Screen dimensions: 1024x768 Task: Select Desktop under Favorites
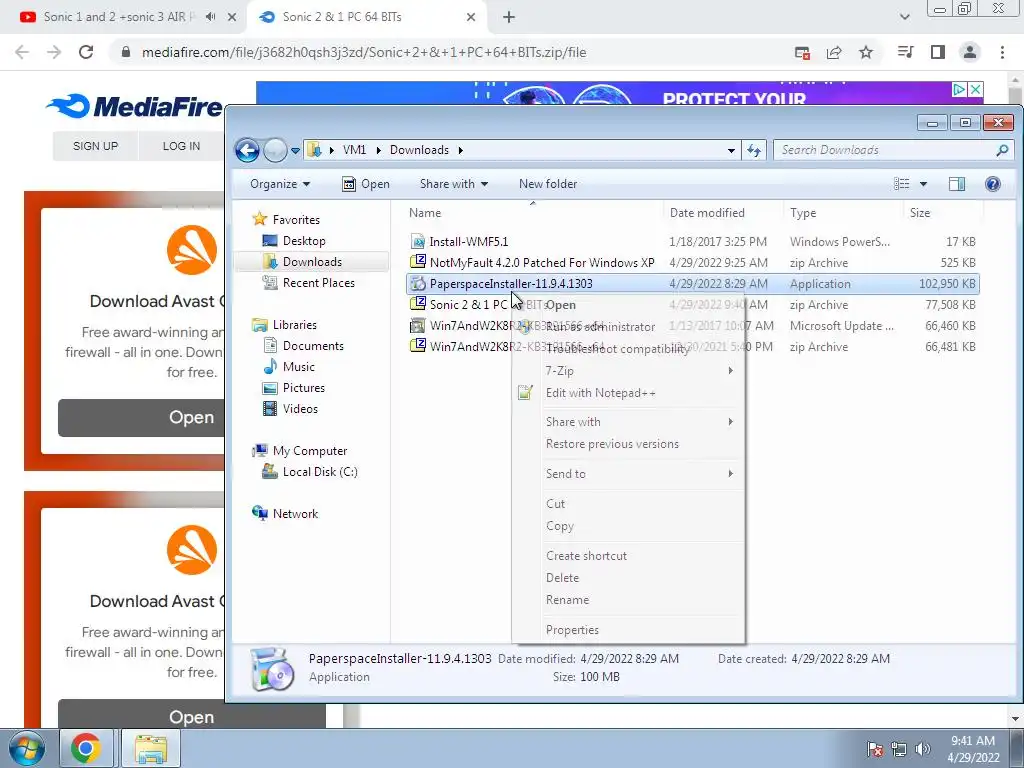[304, 241]
